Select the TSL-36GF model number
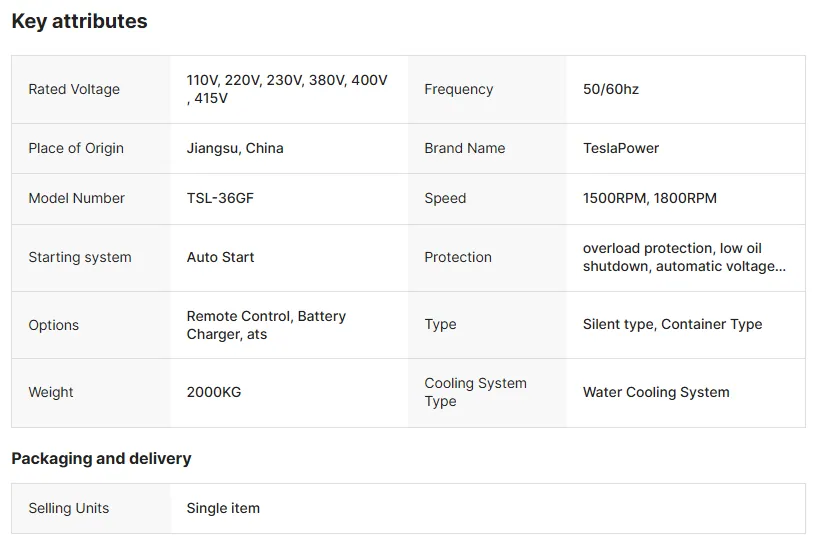 220,198
